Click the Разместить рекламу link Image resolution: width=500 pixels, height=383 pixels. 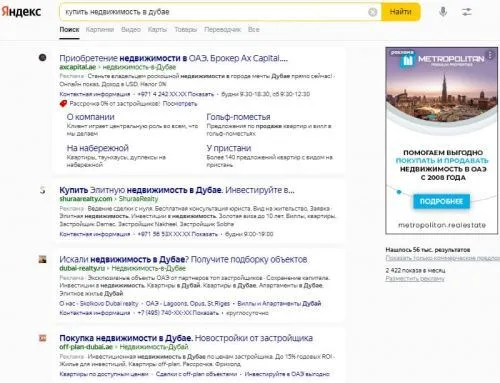click(415, 279)
